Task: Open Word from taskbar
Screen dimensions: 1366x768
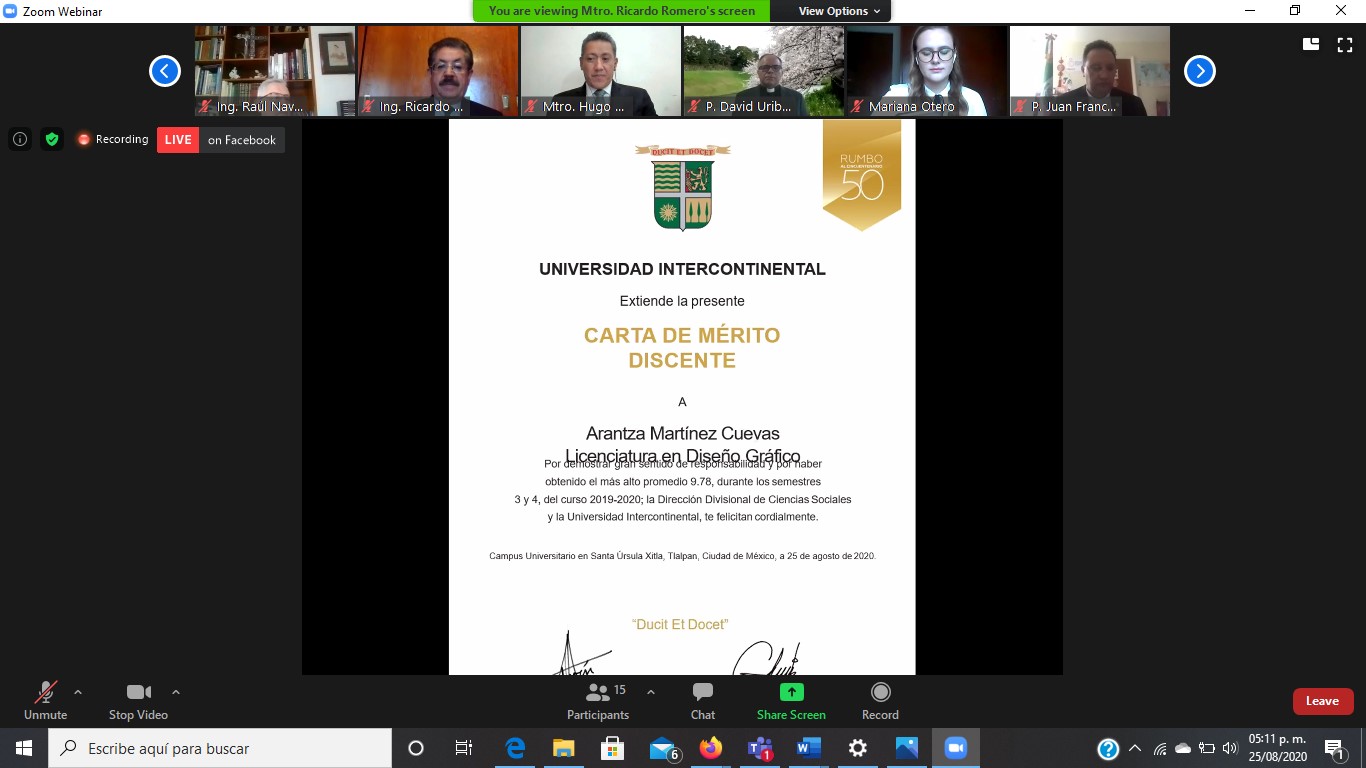Action: tap(809, 748)
